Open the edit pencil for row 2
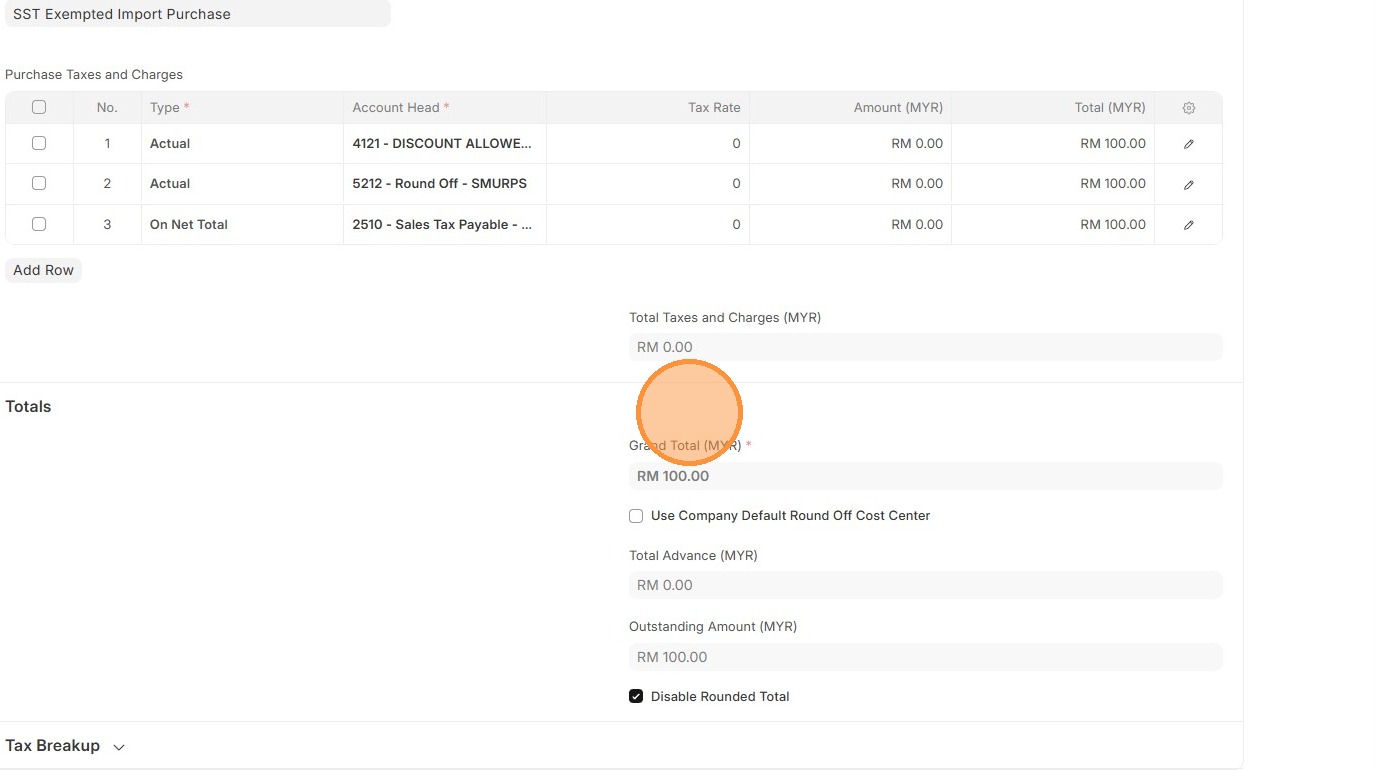 point(1188,184)
